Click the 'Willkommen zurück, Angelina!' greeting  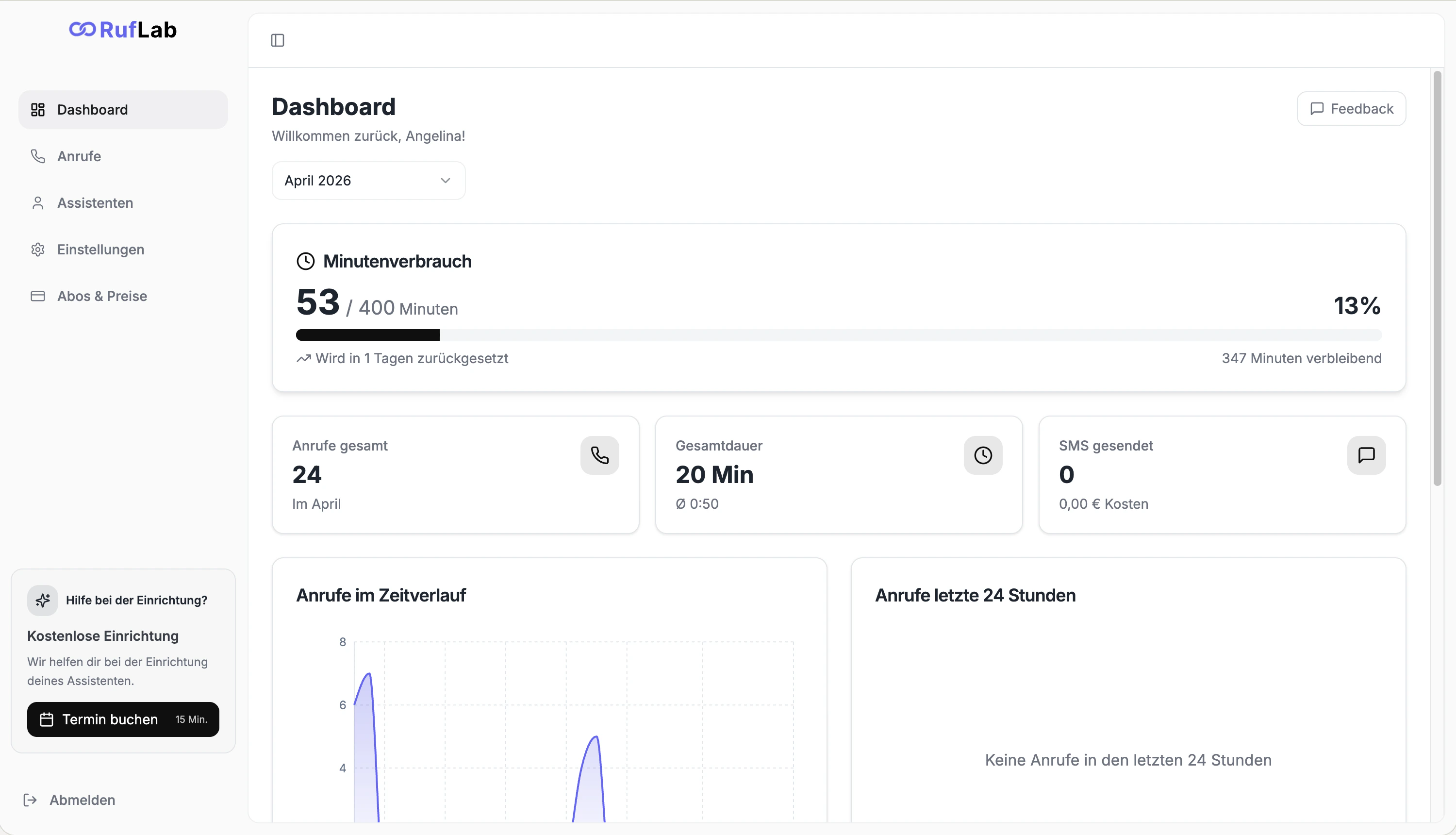tap(368, 136)
